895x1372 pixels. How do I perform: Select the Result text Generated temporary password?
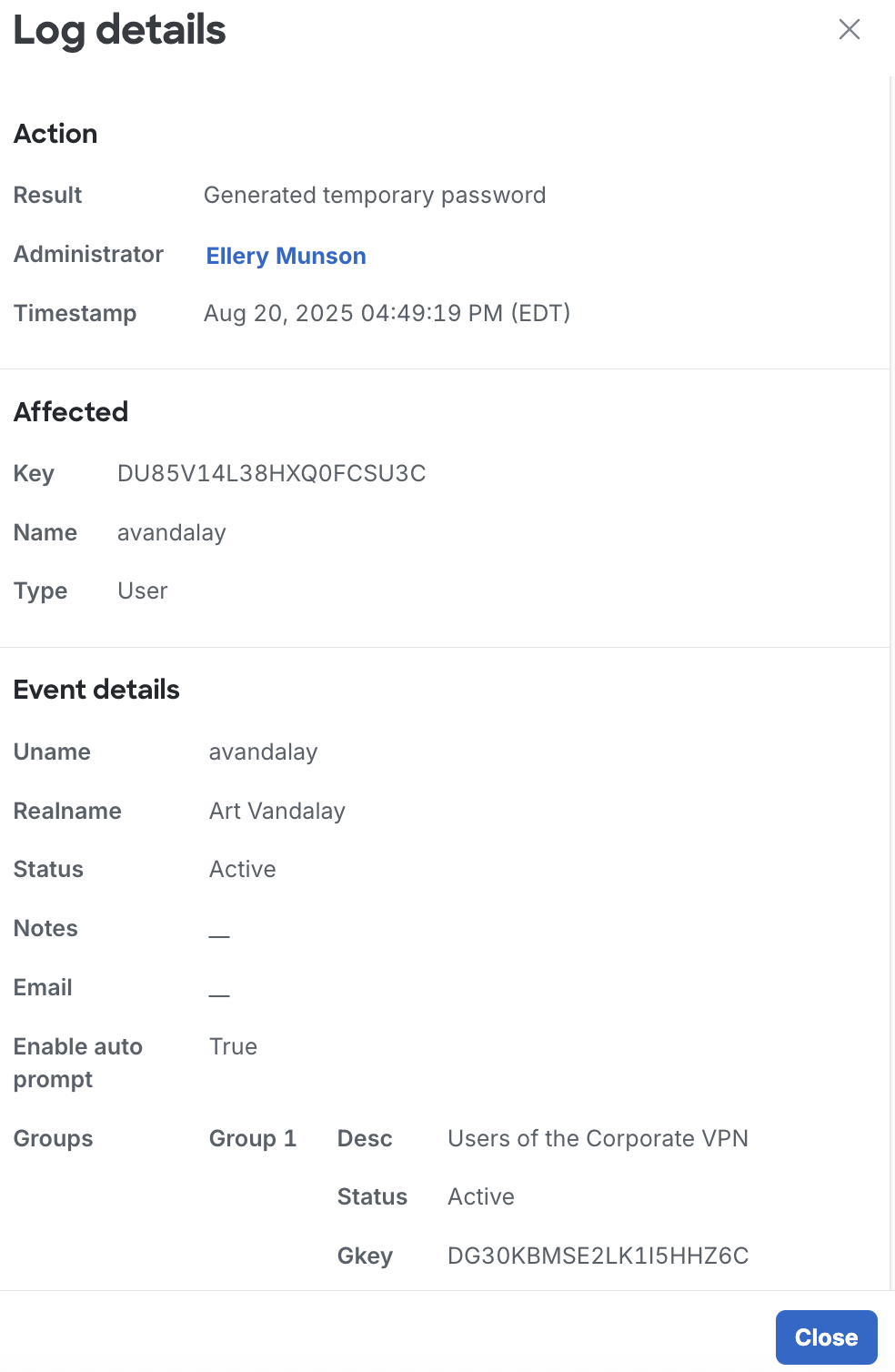click(x=376, y=195)
